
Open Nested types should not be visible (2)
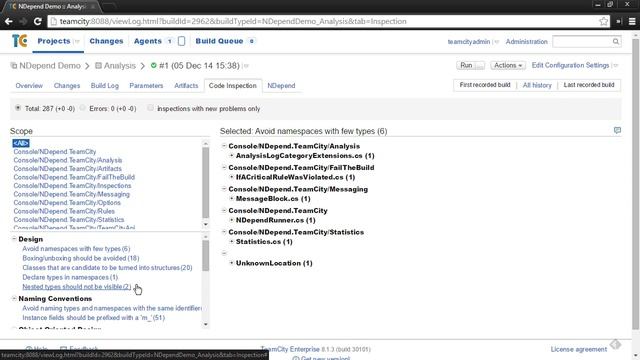pyautogui.click(x=77, y=287)
